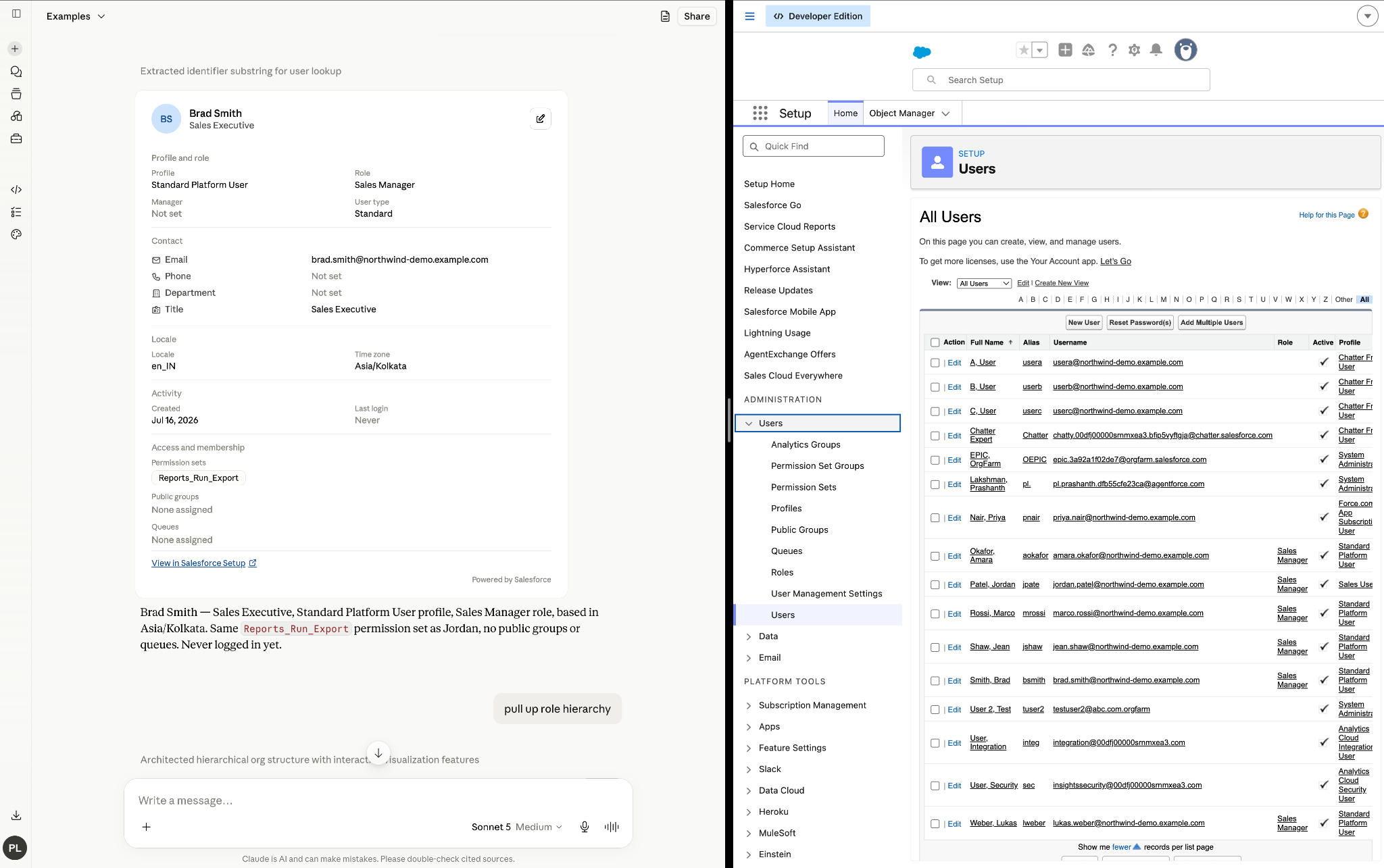This screenshot has width=1384, height=868.
Task: Open the document icon next to Share
Action: (665, 16)
